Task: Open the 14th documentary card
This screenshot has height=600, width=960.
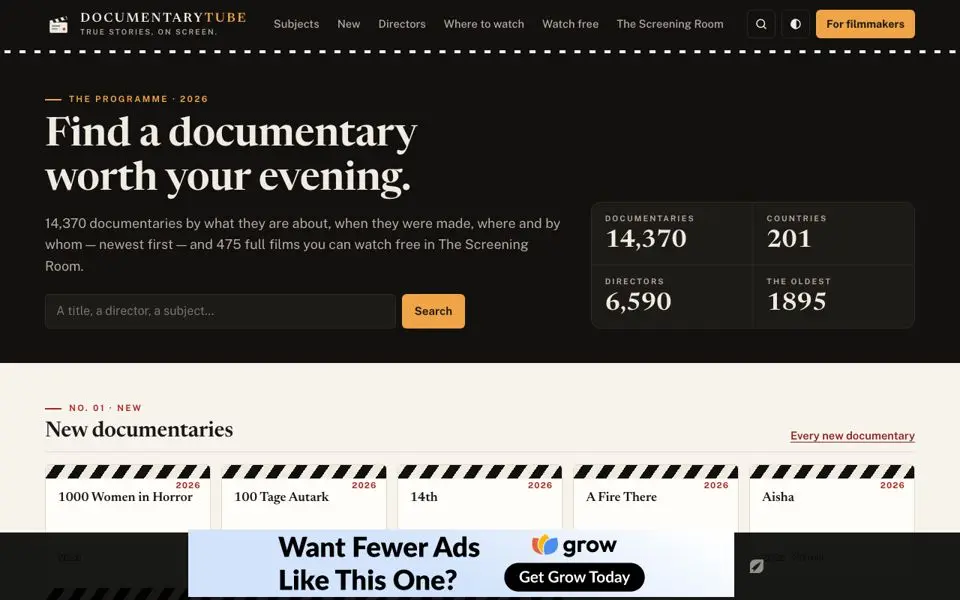Action: pos(480,498)
